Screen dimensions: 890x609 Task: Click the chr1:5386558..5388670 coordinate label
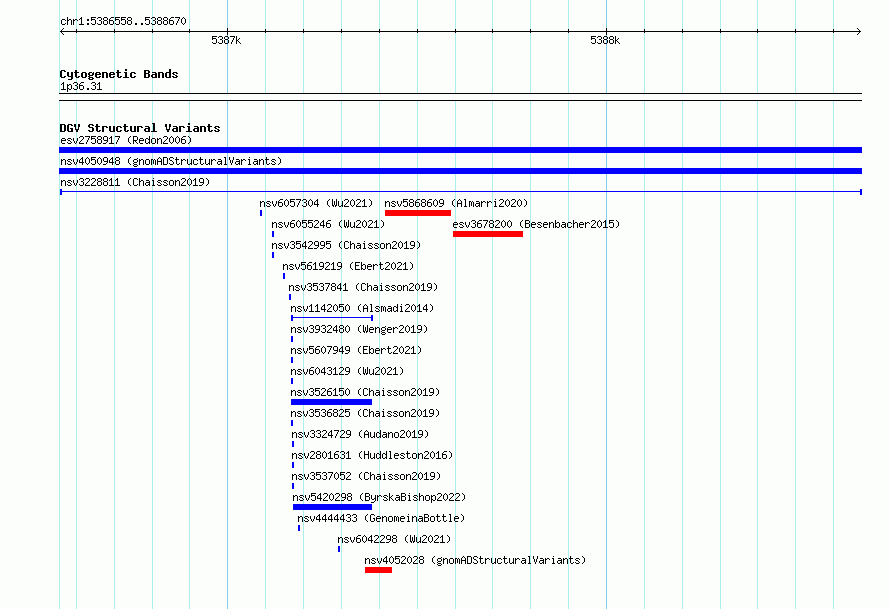click(123, 22)
